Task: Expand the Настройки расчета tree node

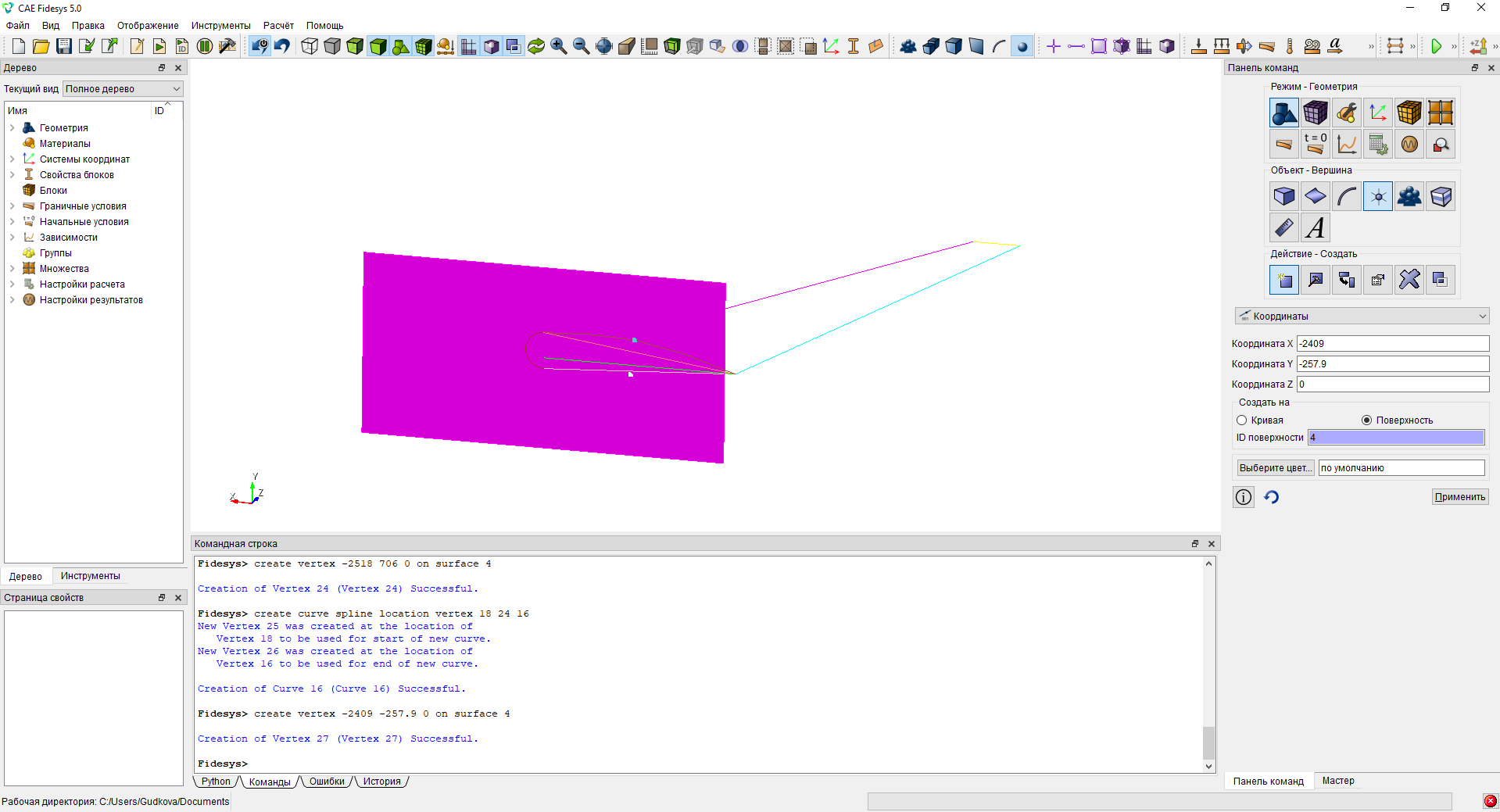Action: (13, 284)
